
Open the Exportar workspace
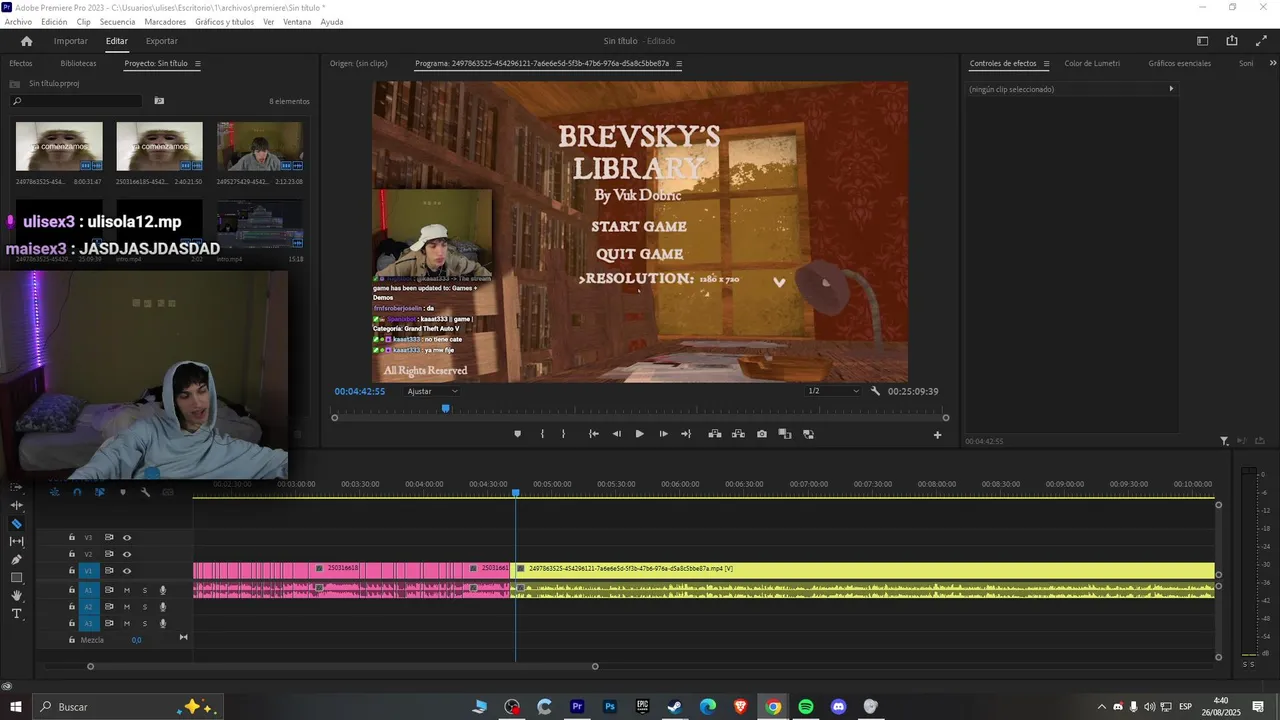pos(161,41)
